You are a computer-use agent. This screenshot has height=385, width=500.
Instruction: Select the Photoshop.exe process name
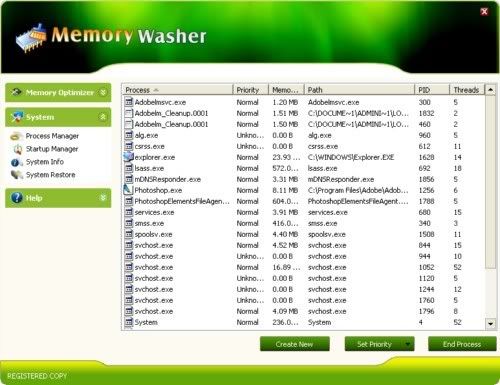coord(158,190)
